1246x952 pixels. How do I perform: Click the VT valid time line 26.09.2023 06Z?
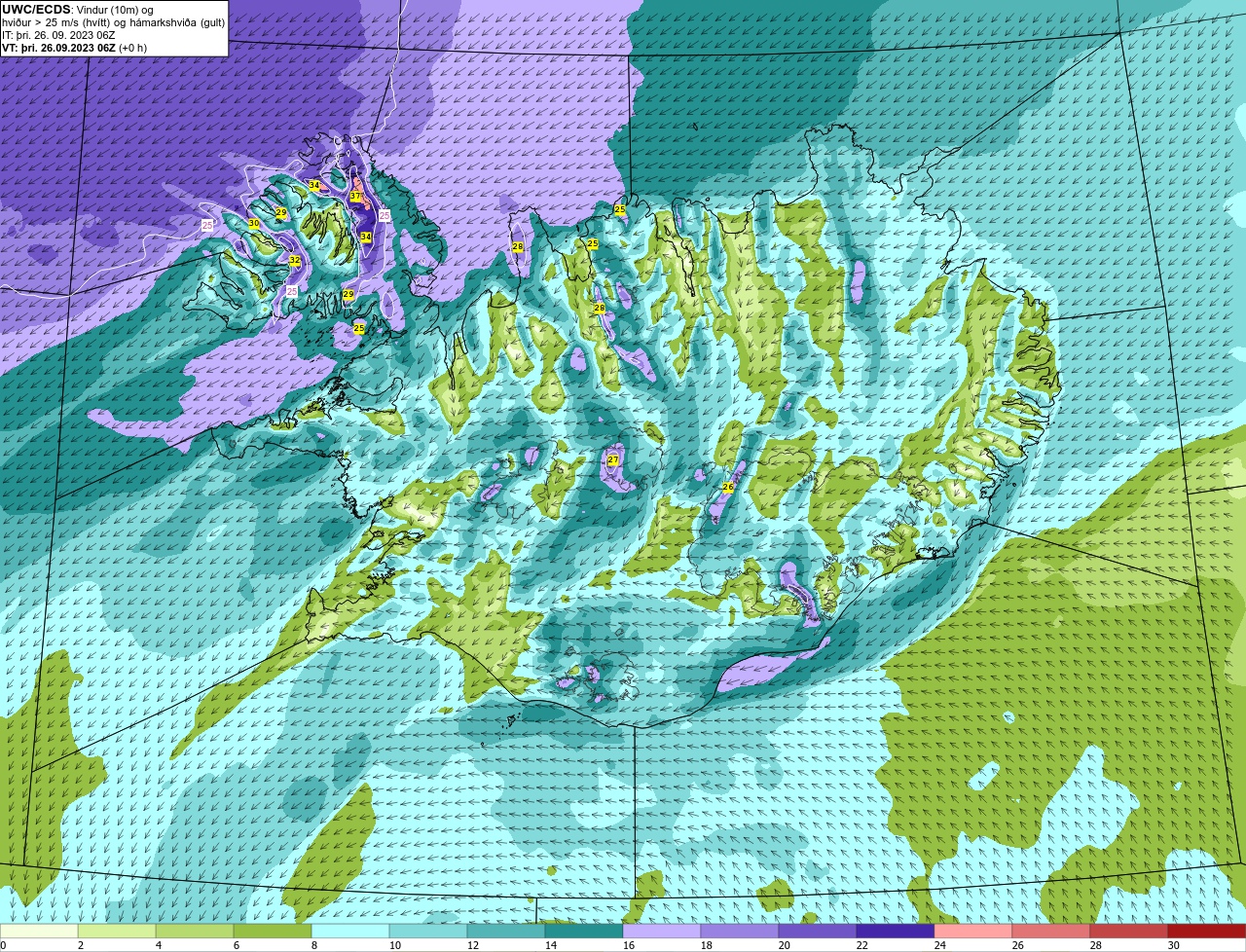pos(74,47)
